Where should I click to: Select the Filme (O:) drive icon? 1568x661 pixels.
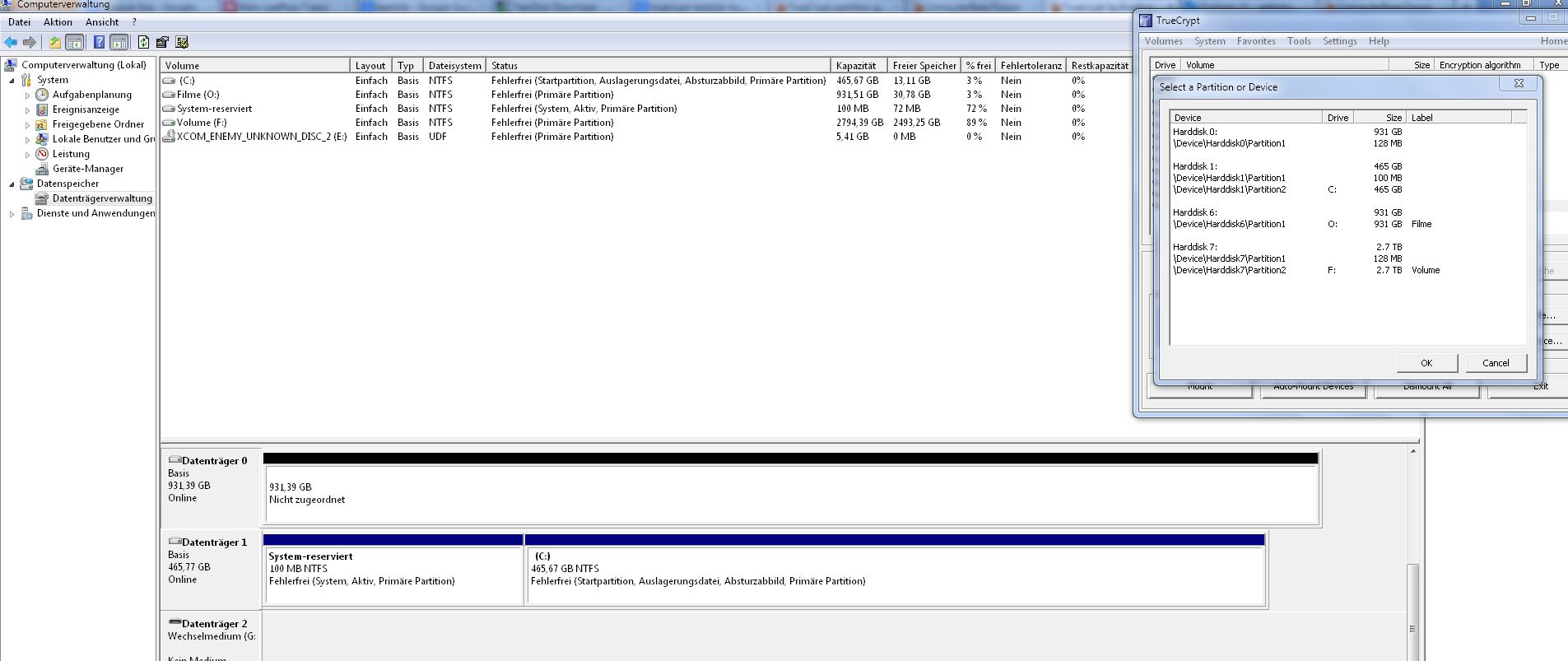click(x=169, y=95)
